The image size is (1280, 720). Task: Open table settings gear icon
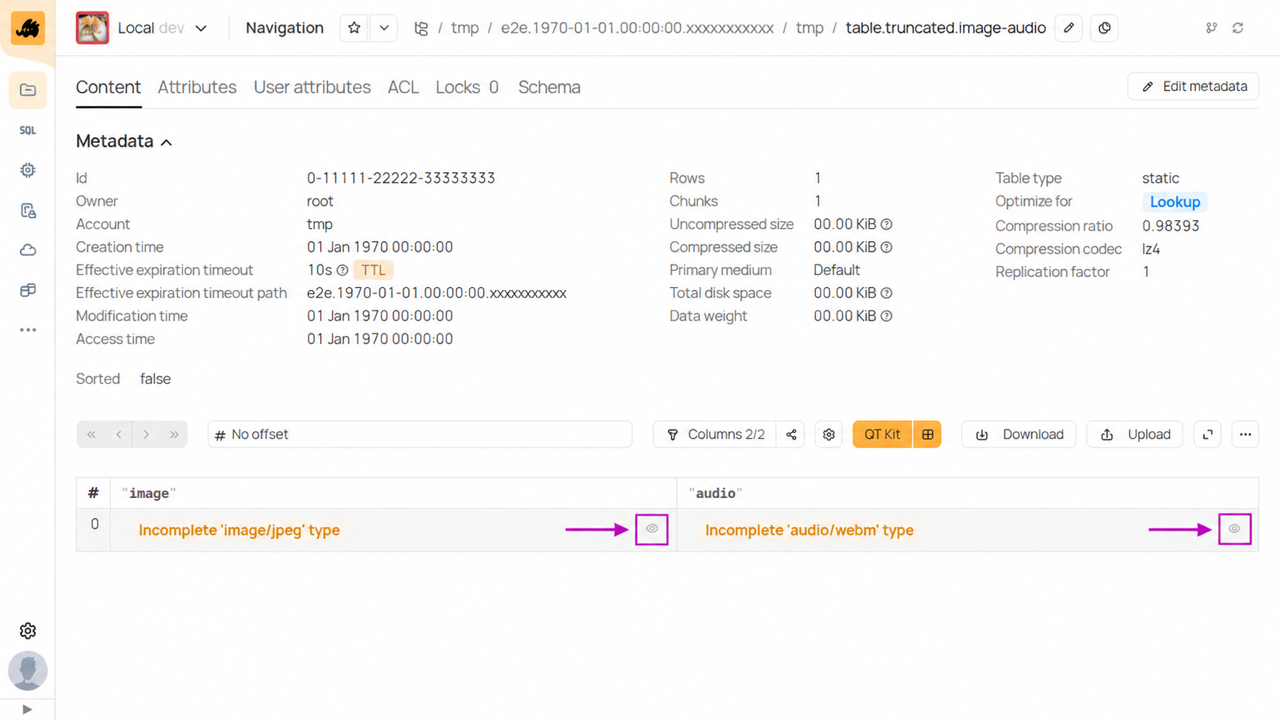829,434
